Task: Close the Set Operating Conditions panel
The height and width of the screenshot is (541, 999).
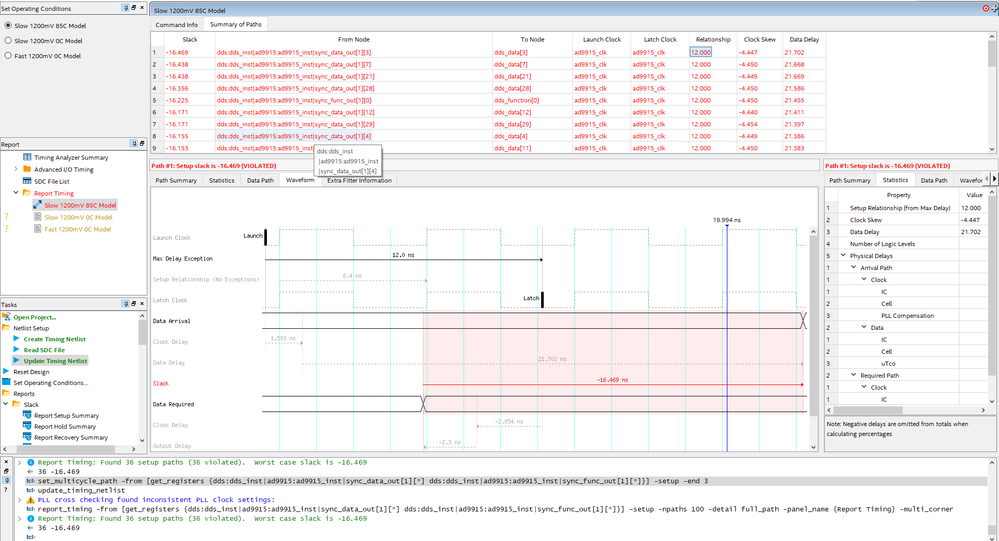Action: [x=141, y=7]
